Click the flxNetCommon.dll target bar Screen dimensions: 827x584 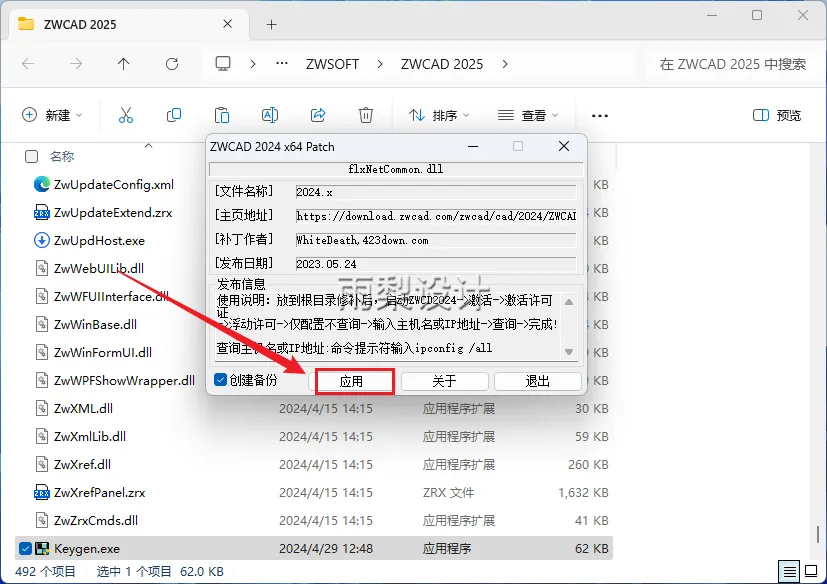(396, 169)
